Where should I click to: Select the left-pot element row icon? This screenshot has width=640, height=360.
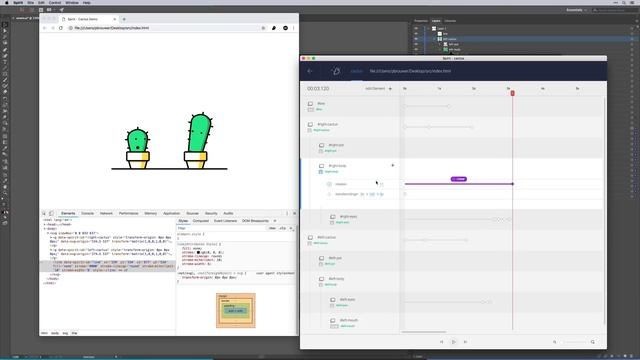click(x=322, y=258)
